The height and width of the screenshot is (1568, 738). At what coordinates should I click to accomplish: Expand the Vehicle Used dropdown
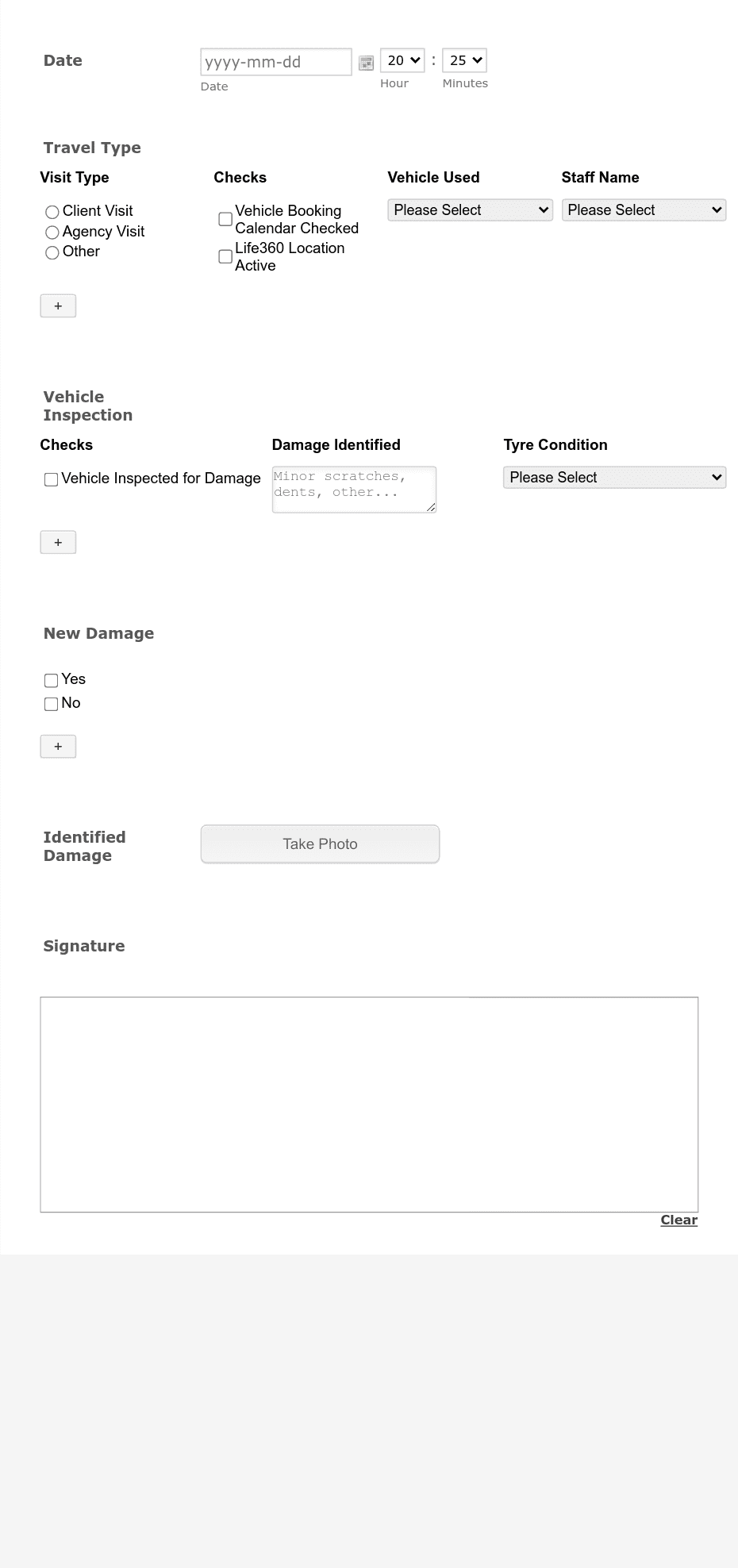pyautogui.click(x=470, y=209)
